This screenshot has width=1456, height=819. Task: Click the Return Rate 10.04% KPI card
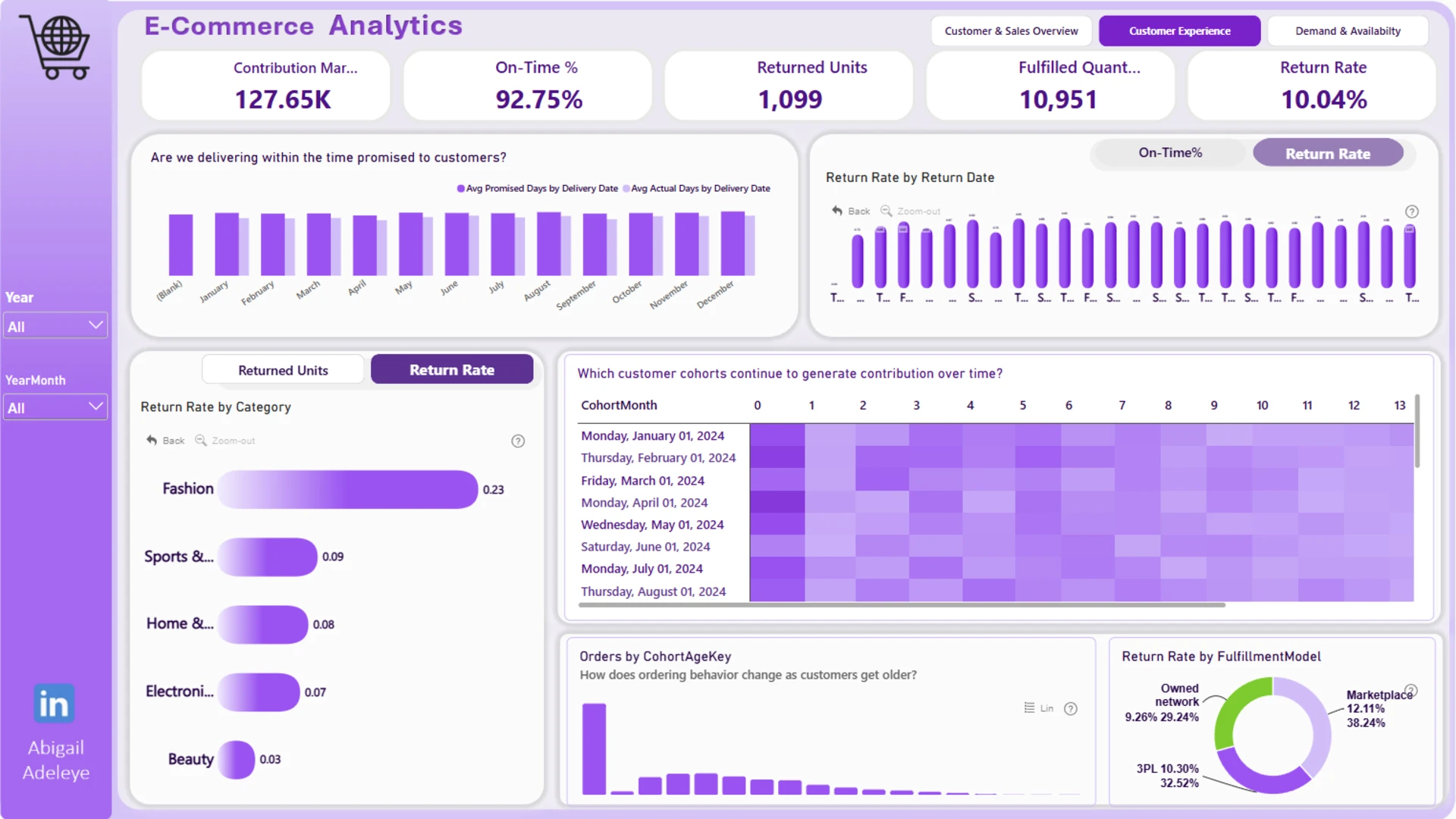point(1311,85)
